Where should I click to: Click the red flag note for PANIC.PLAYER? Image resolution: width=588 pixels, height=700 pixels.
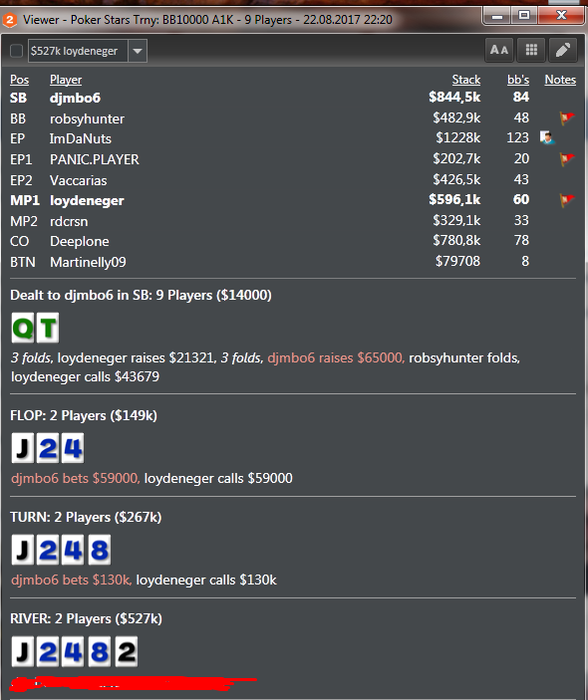tap(567, 159)
